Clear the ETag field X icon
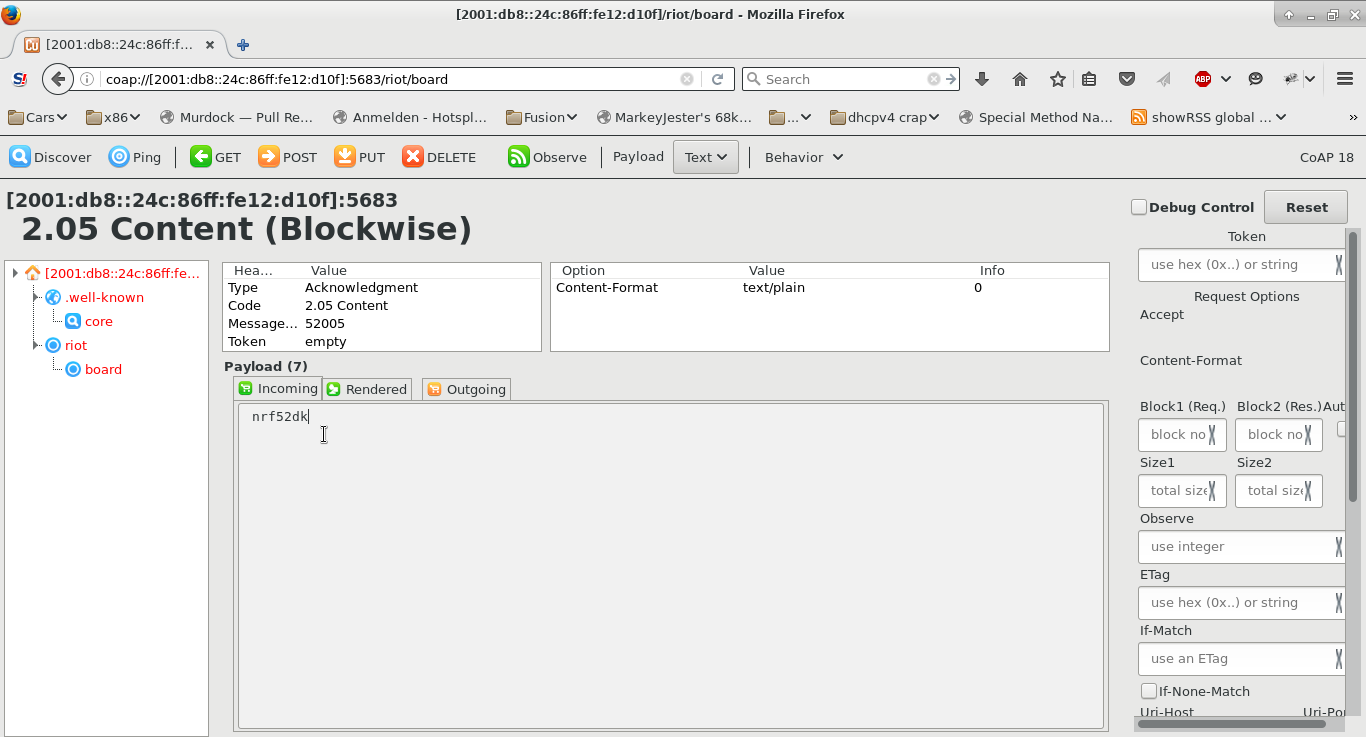The image size is (1366, 737). coord(1339,603)
